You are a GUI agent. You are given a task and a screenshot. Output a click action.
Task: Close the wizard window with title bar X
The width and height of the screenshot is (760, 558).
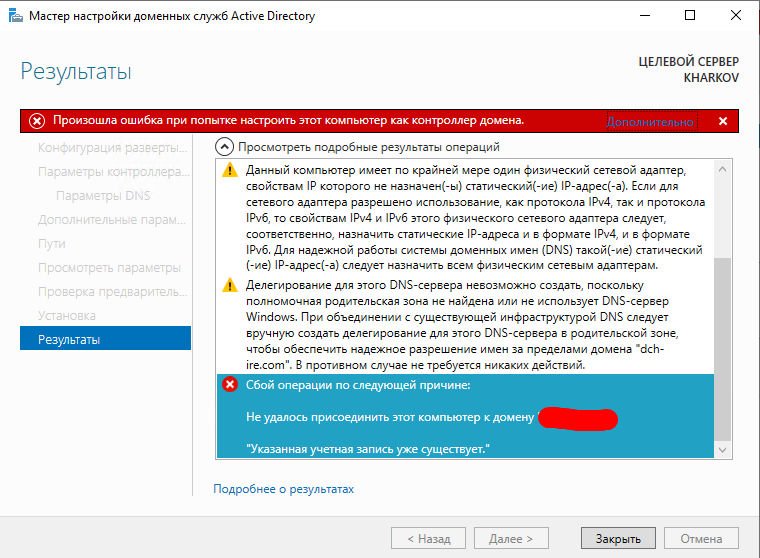tap(735, 16)
